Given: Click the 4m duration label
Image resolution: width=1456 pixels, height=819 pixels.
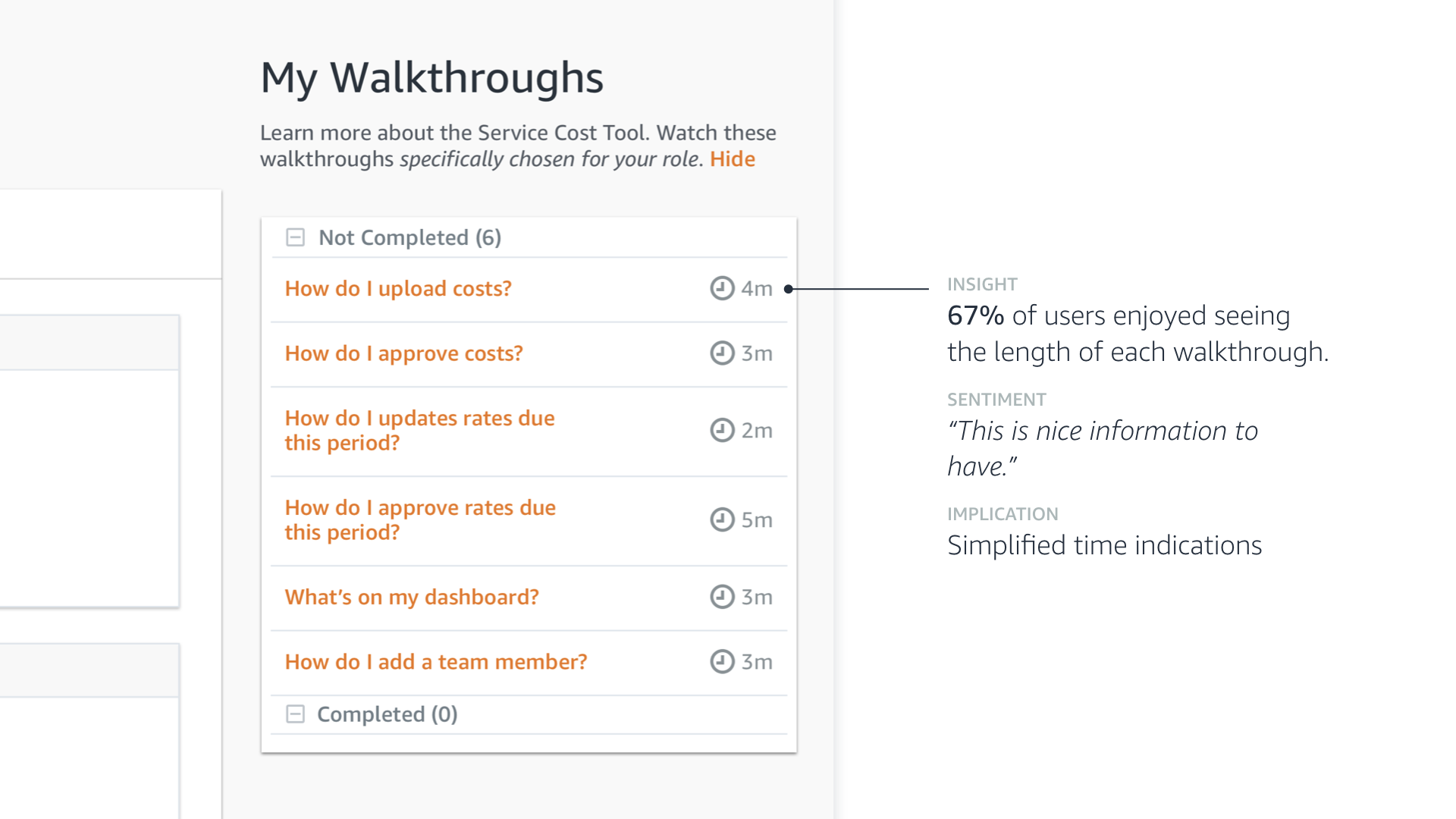Looking at the screenshot, I should pos(757,289).
